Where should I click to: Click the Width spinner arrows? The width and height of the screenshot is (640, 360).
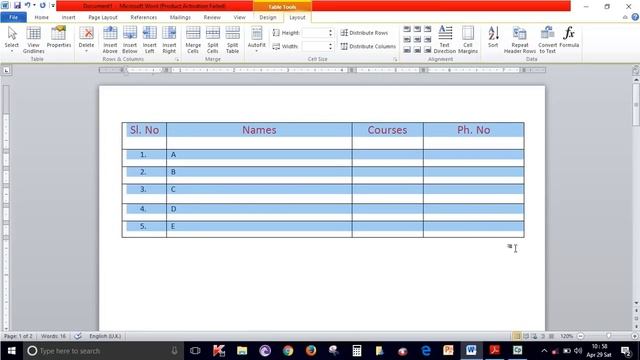pos(330,47)
